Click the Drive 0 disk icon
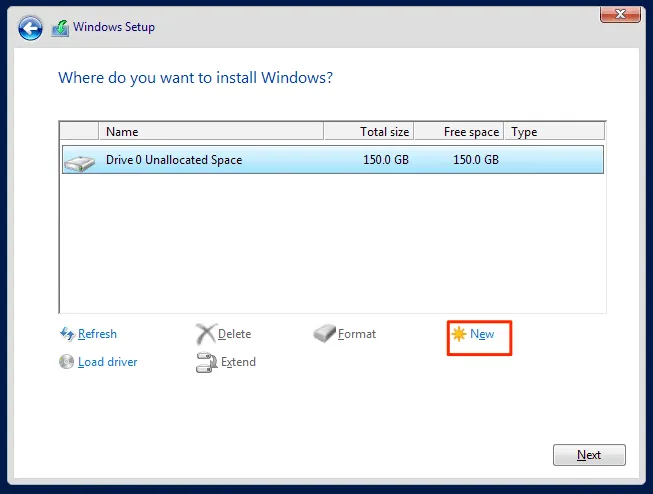Viewport: 653px width, 494px height. [x=79, y=160]
